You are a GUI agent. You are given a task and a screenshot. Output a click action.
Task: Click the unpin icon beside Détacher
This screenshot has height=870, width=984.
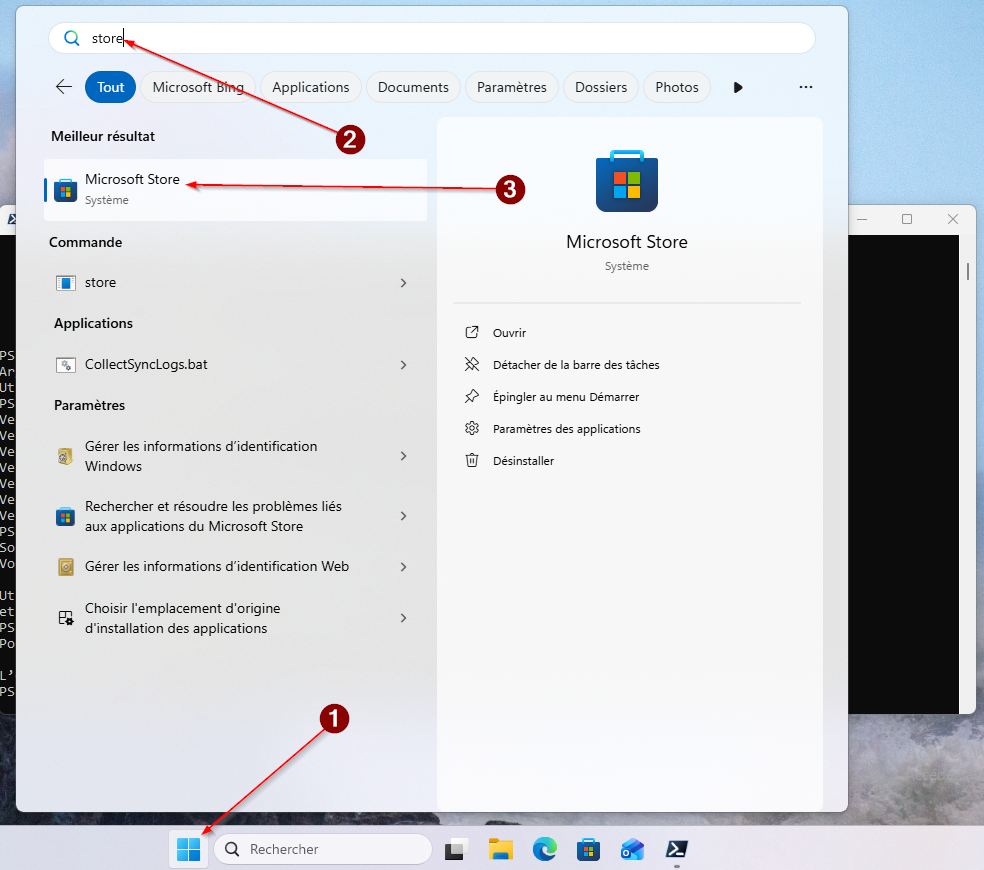(472, 364)
